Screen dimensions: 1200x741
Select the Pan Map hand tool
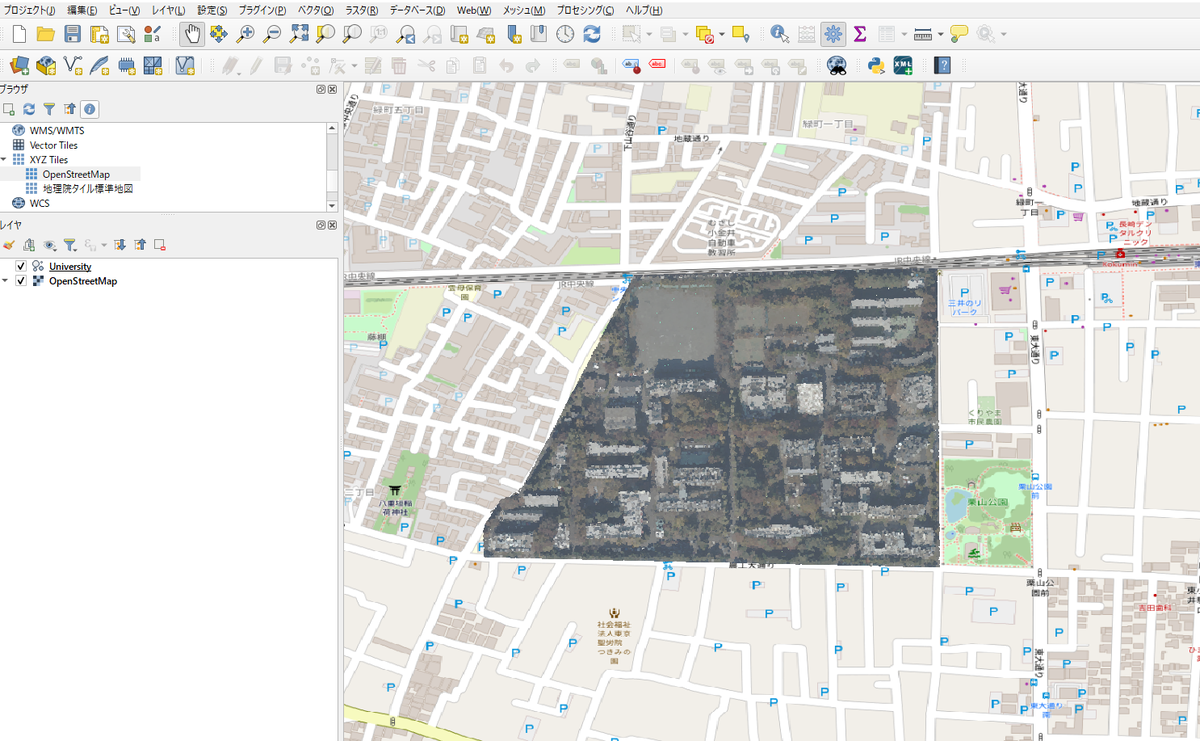point(191,34)
